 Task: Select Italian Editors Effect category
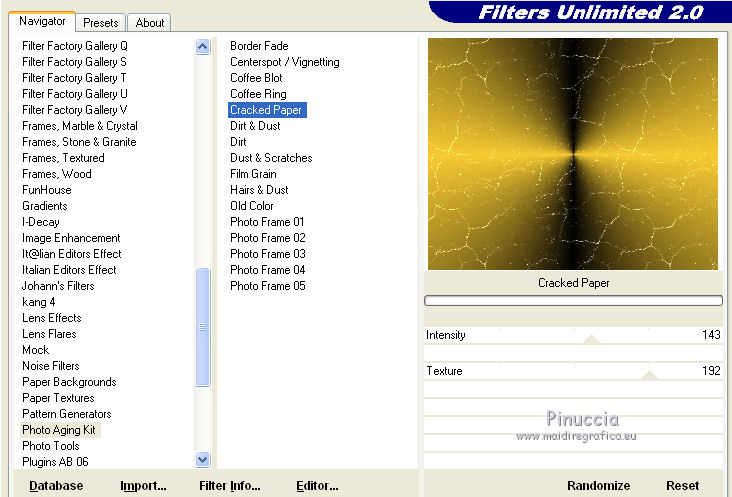[x=69, y=270]
